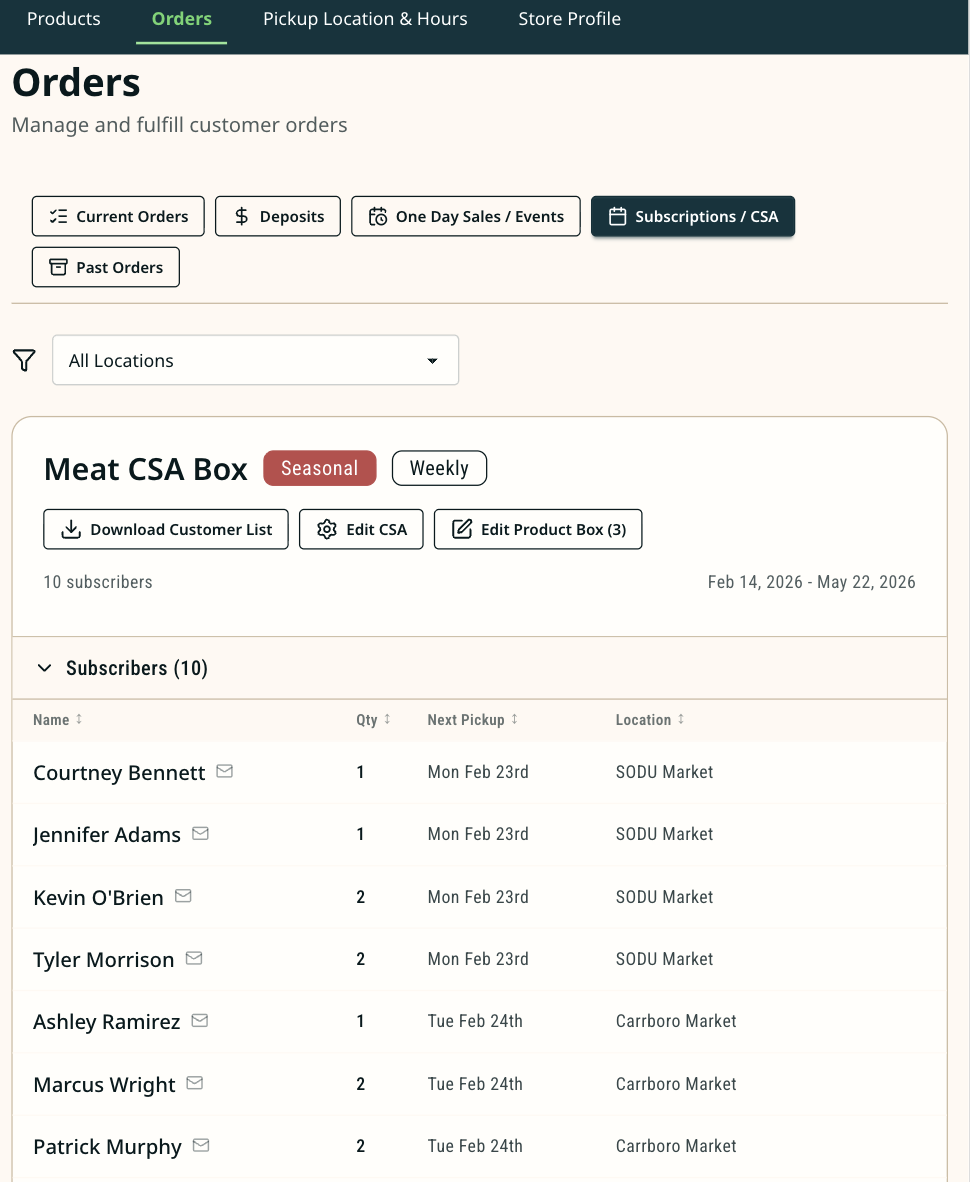Image resolution: width=970 pixels, height=1182 pixels.
Task: Click the pencil icon on Edit Product Box
Action: pyautogui.click(x=463, y=529)
